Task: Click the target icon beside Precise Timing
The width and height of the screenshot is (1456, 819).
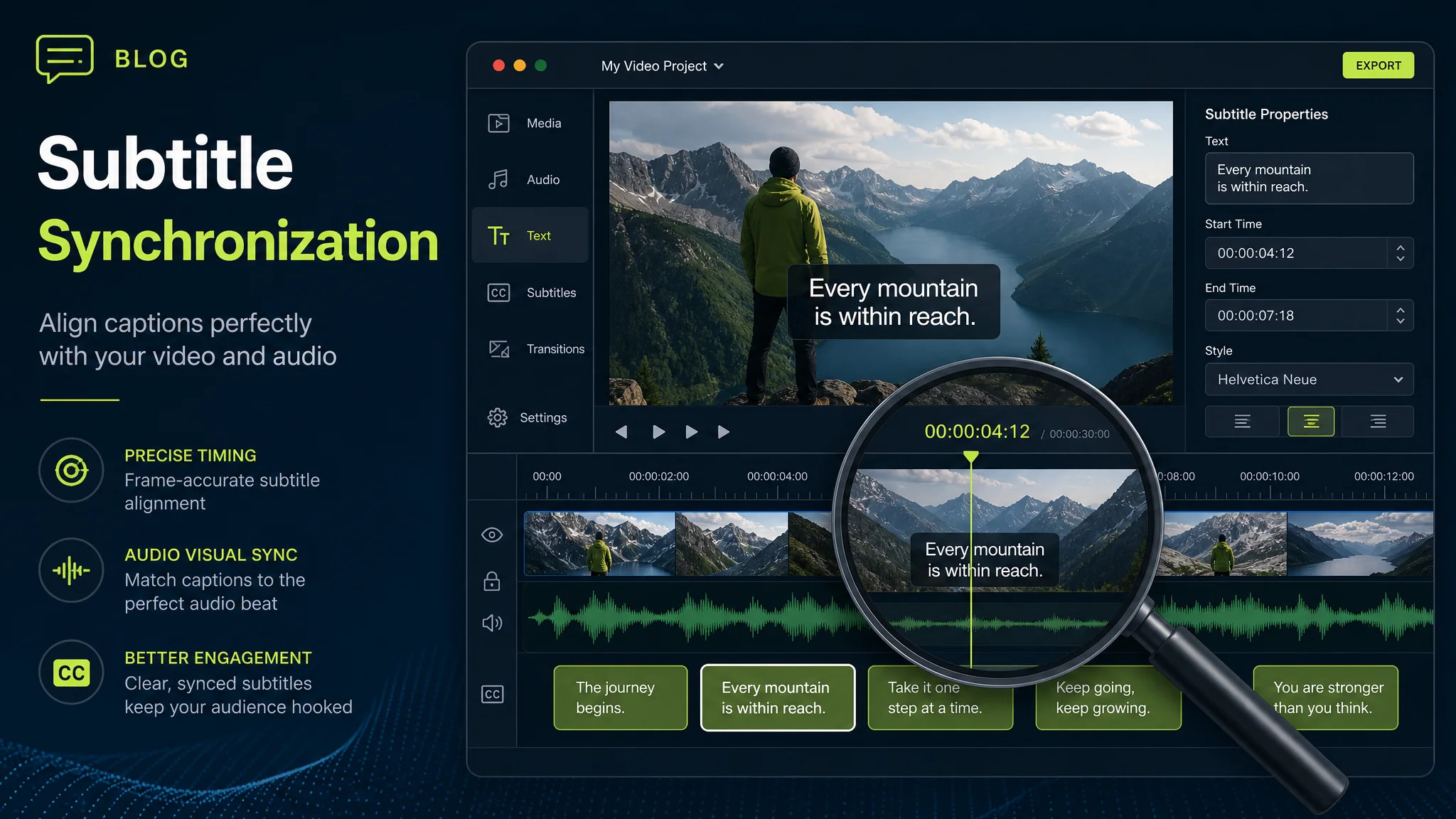Action: point(71,471)
